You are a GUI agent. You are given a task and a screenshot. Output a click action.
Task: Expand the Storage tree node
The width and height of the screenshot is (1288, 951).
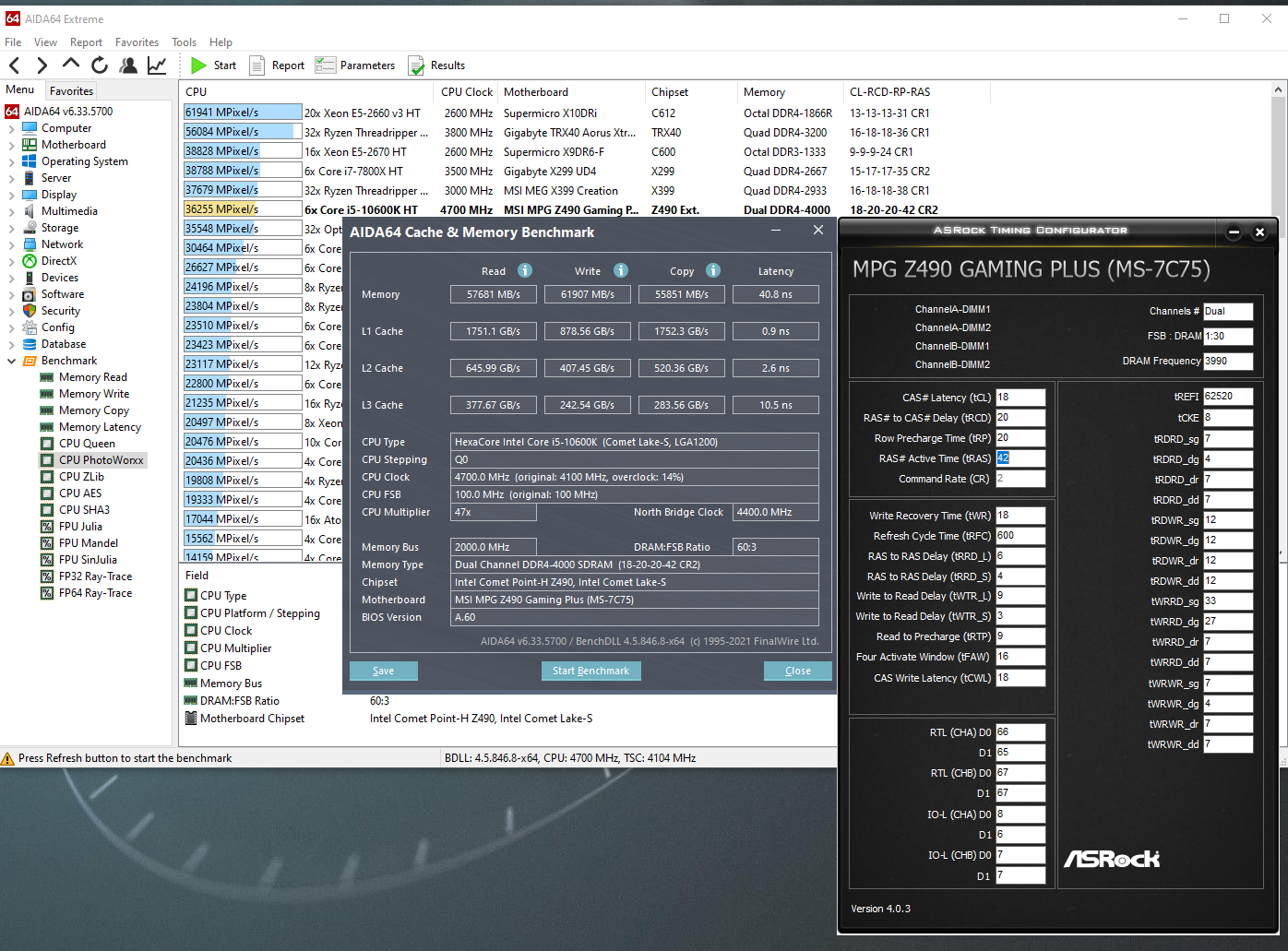[11, 228]
